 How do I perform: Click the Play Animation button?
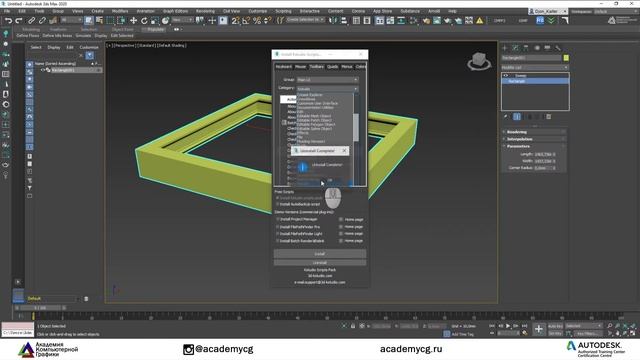(x=508, y=326)
